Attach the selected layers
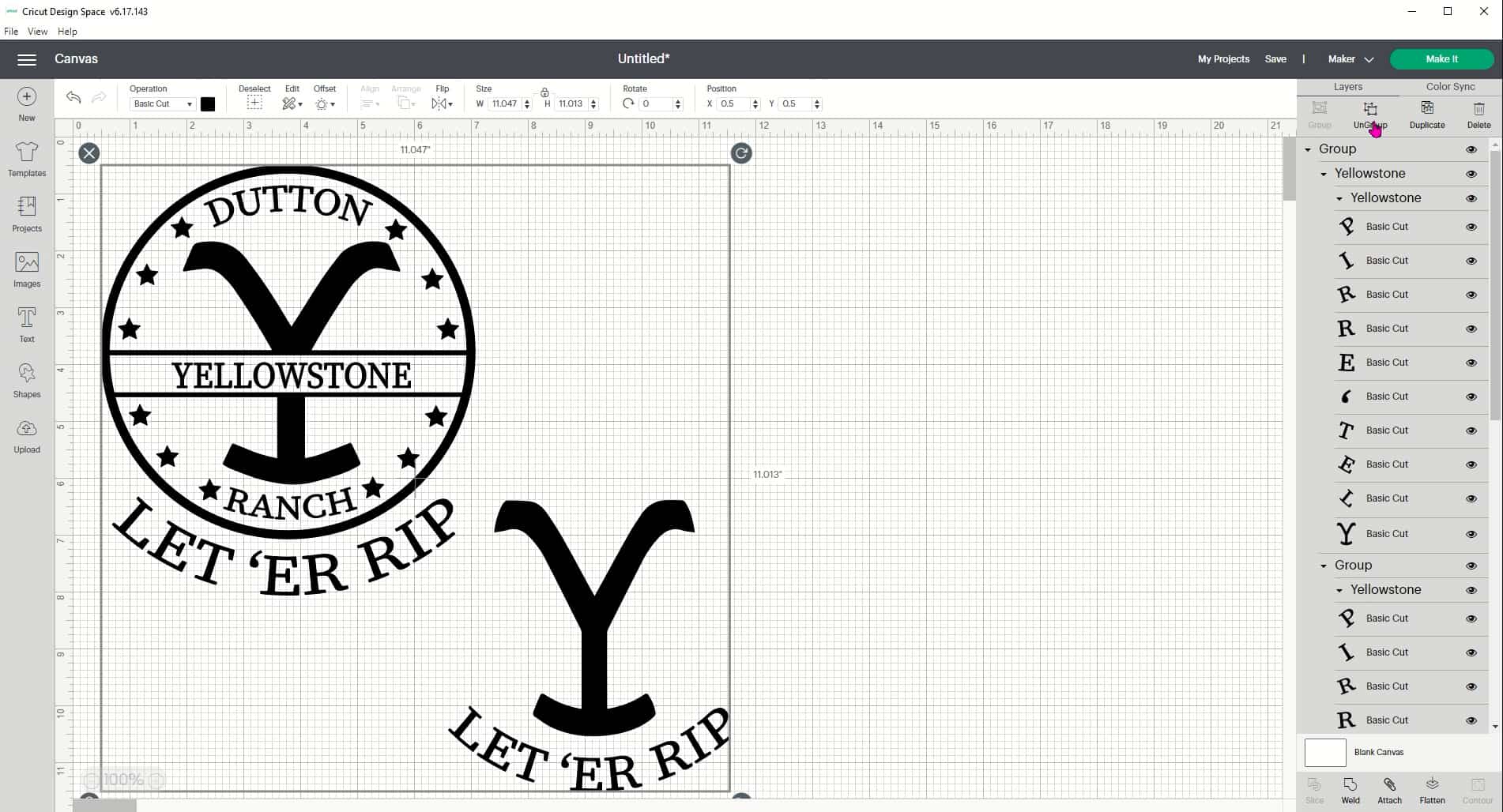The width and height of the screenshot is (1503, 812). (x=1389, y=791)
